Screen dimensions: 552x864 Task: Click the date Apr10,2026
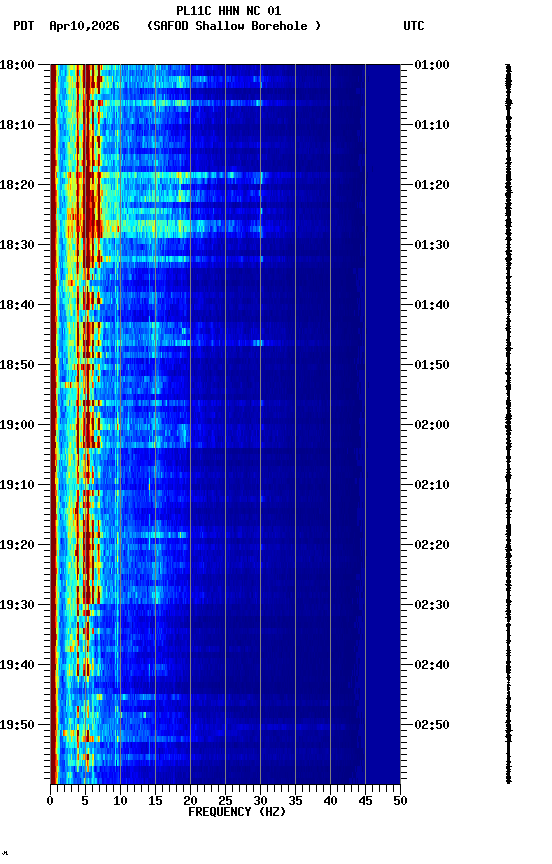click(84, 26)
